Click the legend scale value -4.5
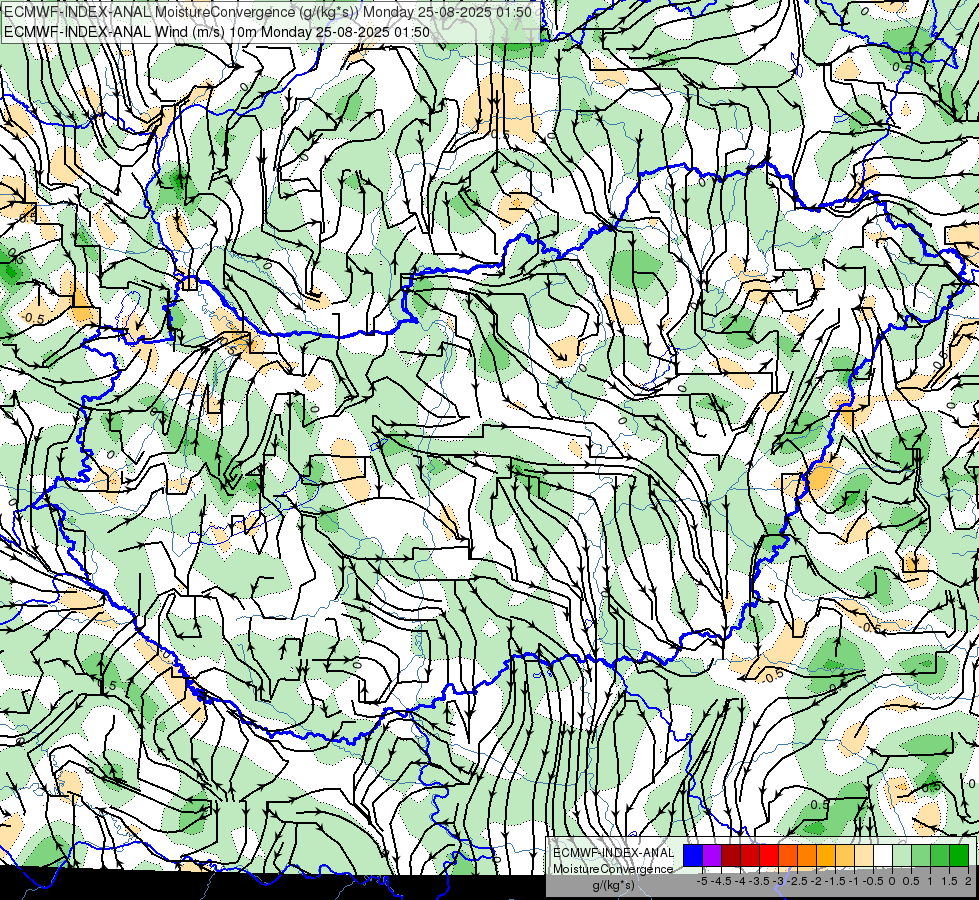Viewport: 979px width, 900px height. coord(721,881)
